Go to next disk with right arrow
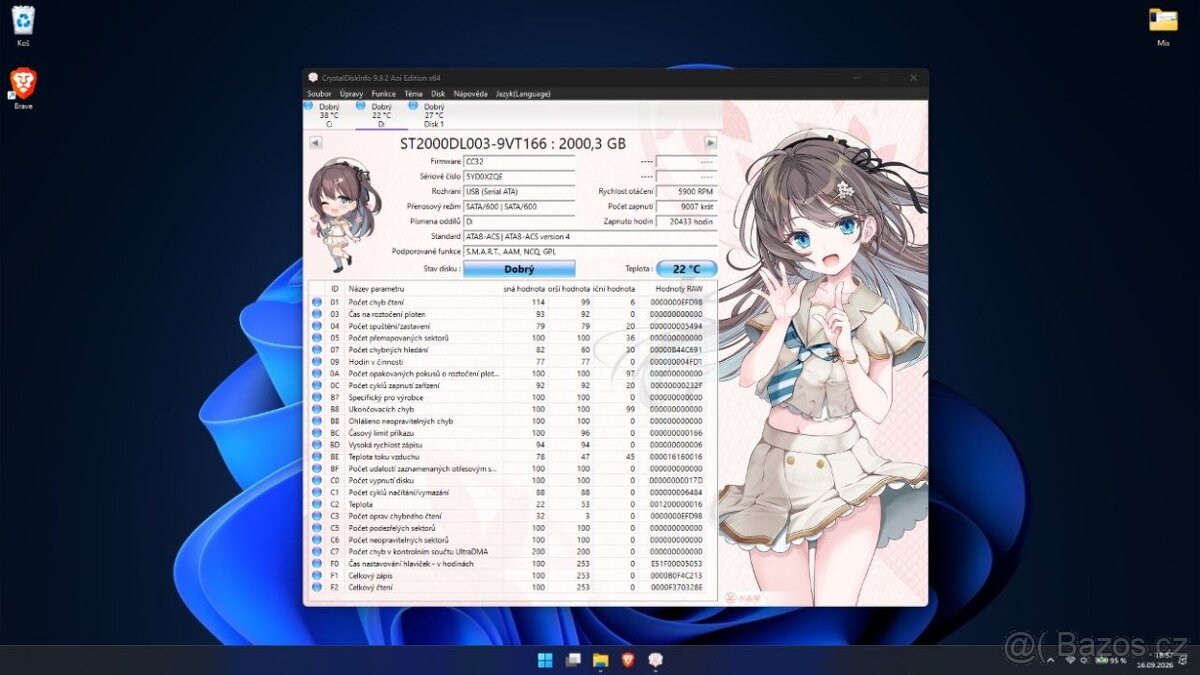1200x675 pixels. click(711, 143)
